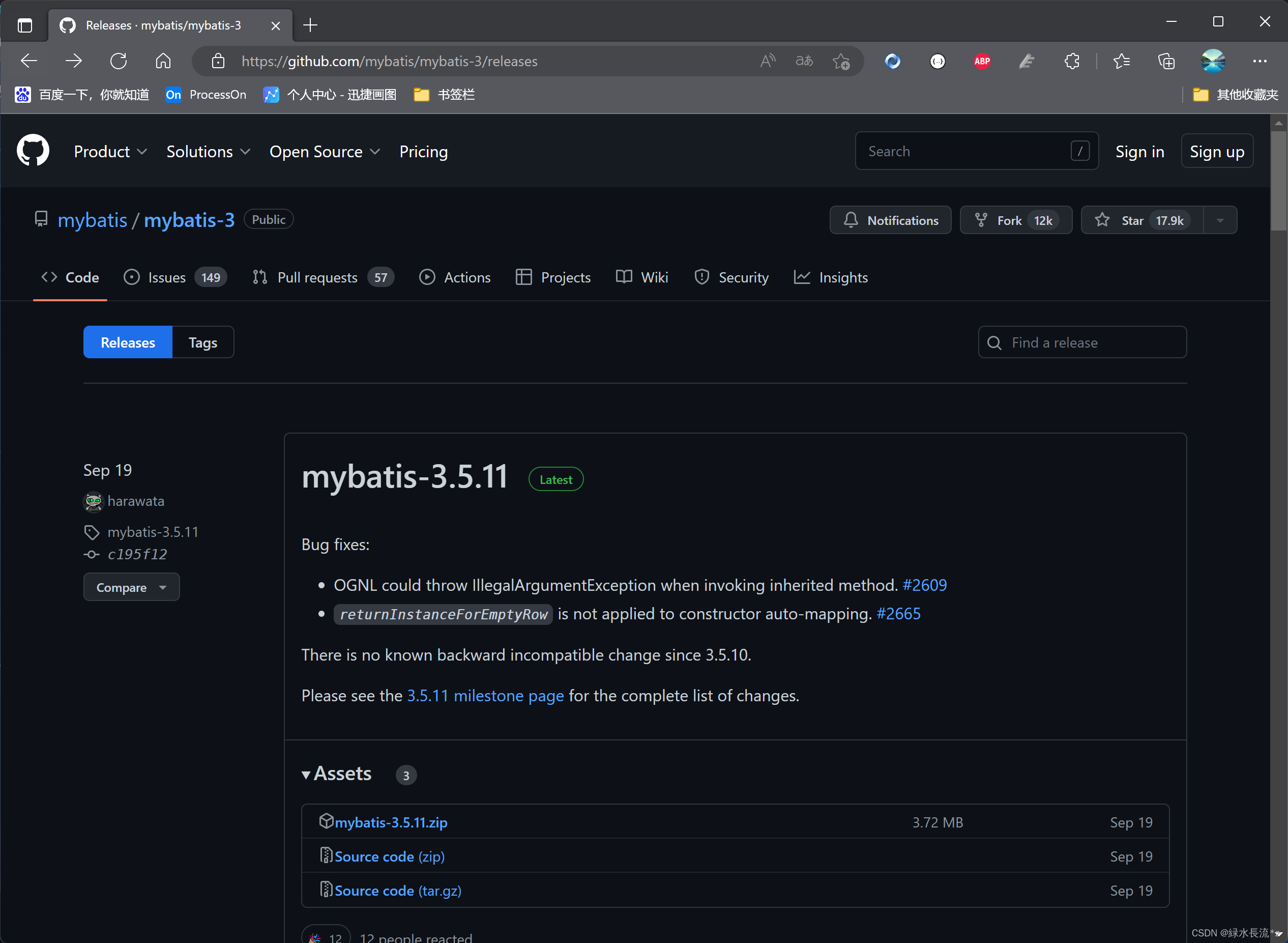Open the 其他收藏夹 folder

point(1236,95)
